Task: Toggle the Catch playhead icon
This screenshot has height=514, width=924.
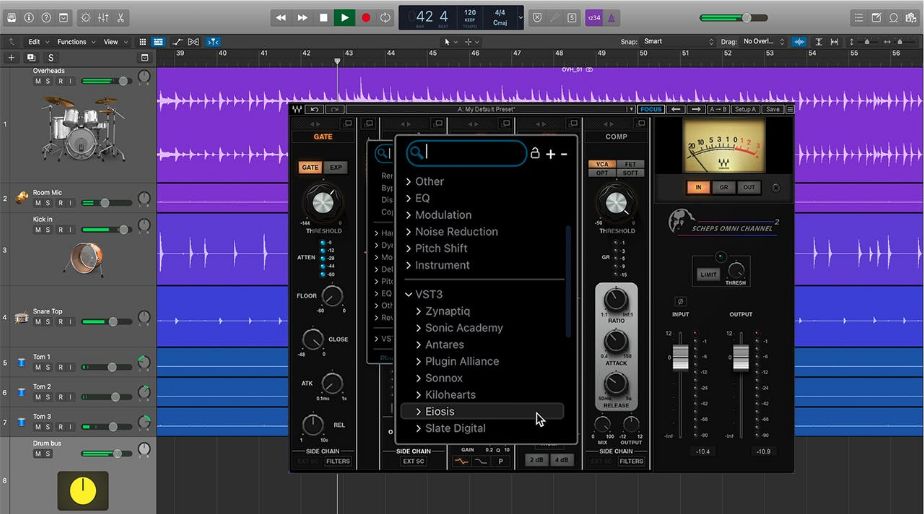Action: coord(213,42)
